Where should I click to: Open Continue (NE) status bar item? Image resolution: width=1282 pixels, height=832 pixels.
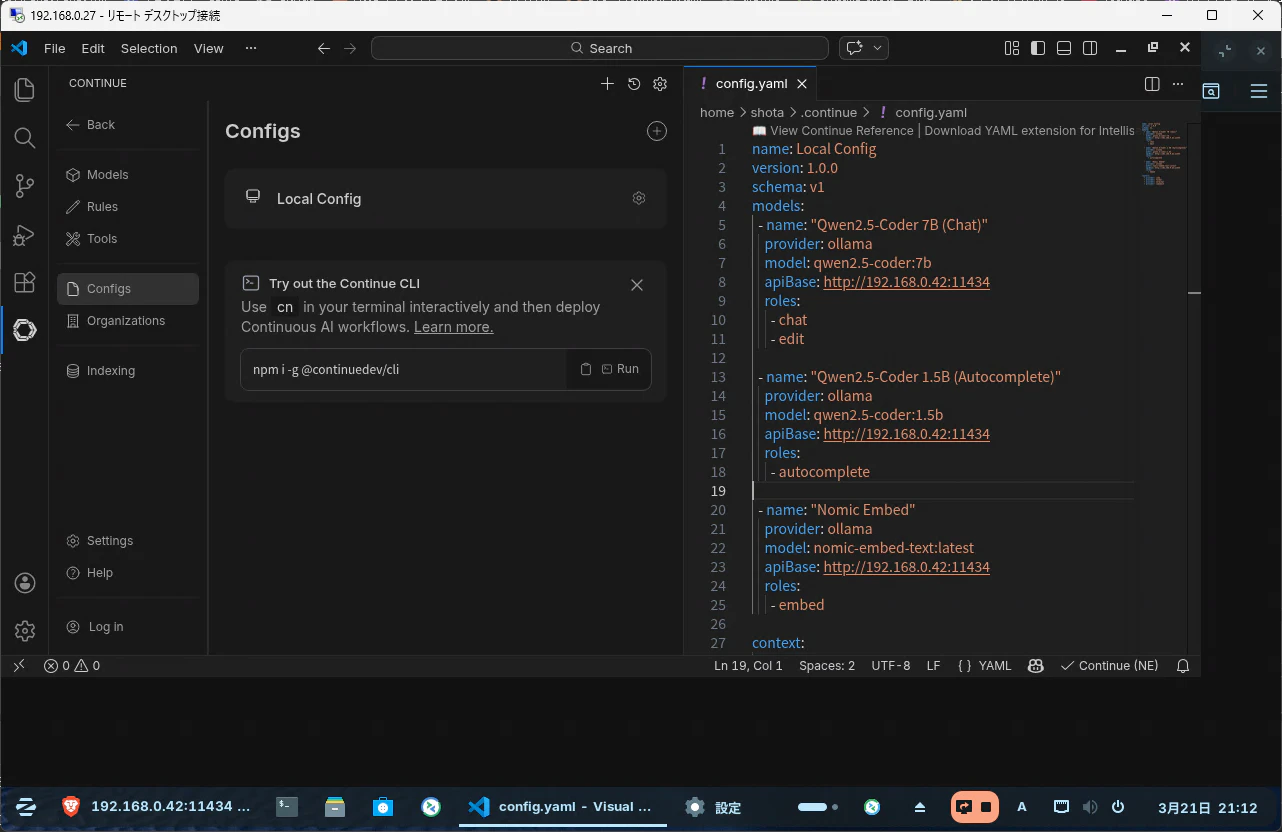point(1109,666)
